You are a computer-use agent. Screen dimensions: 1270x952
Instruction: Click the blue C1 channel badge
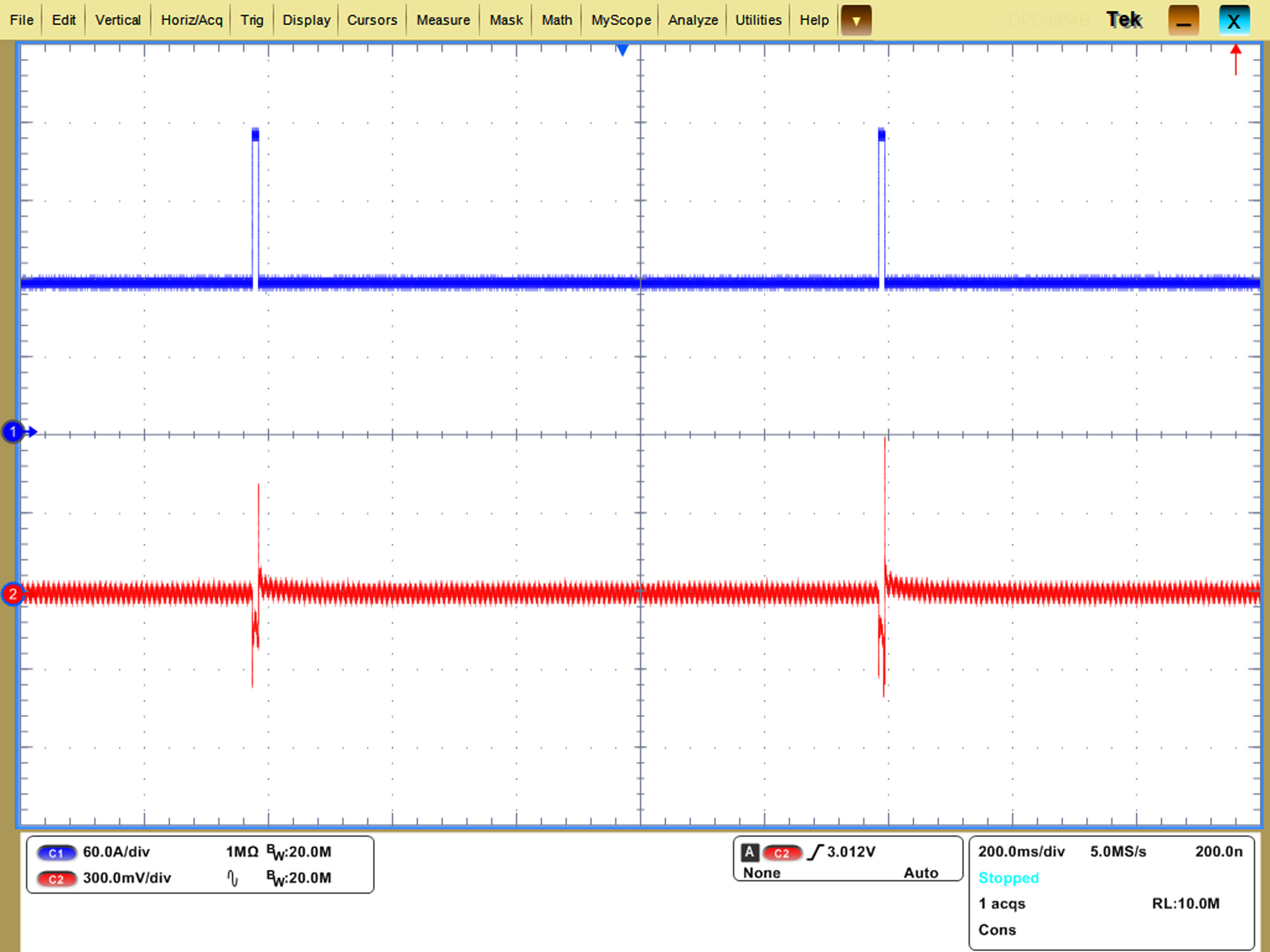coord(56,853)
